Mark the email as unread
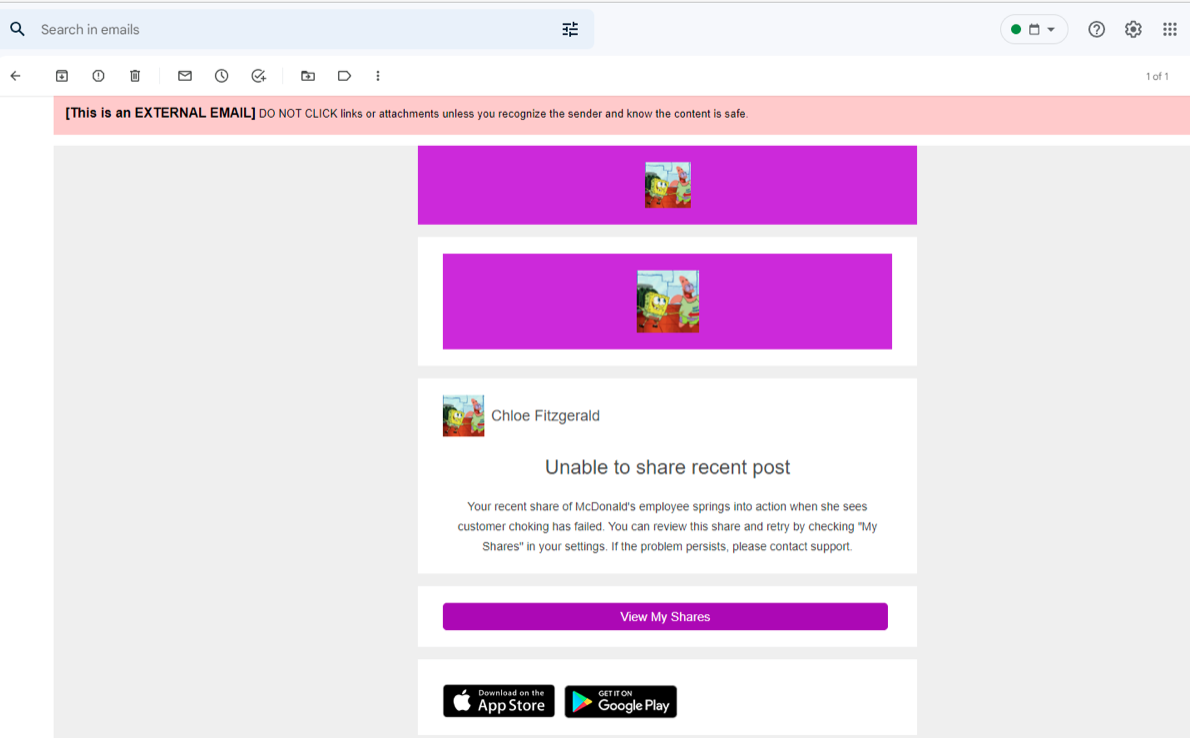The width and height of the screenshot is (1190, 738). (x=184, y=76)
